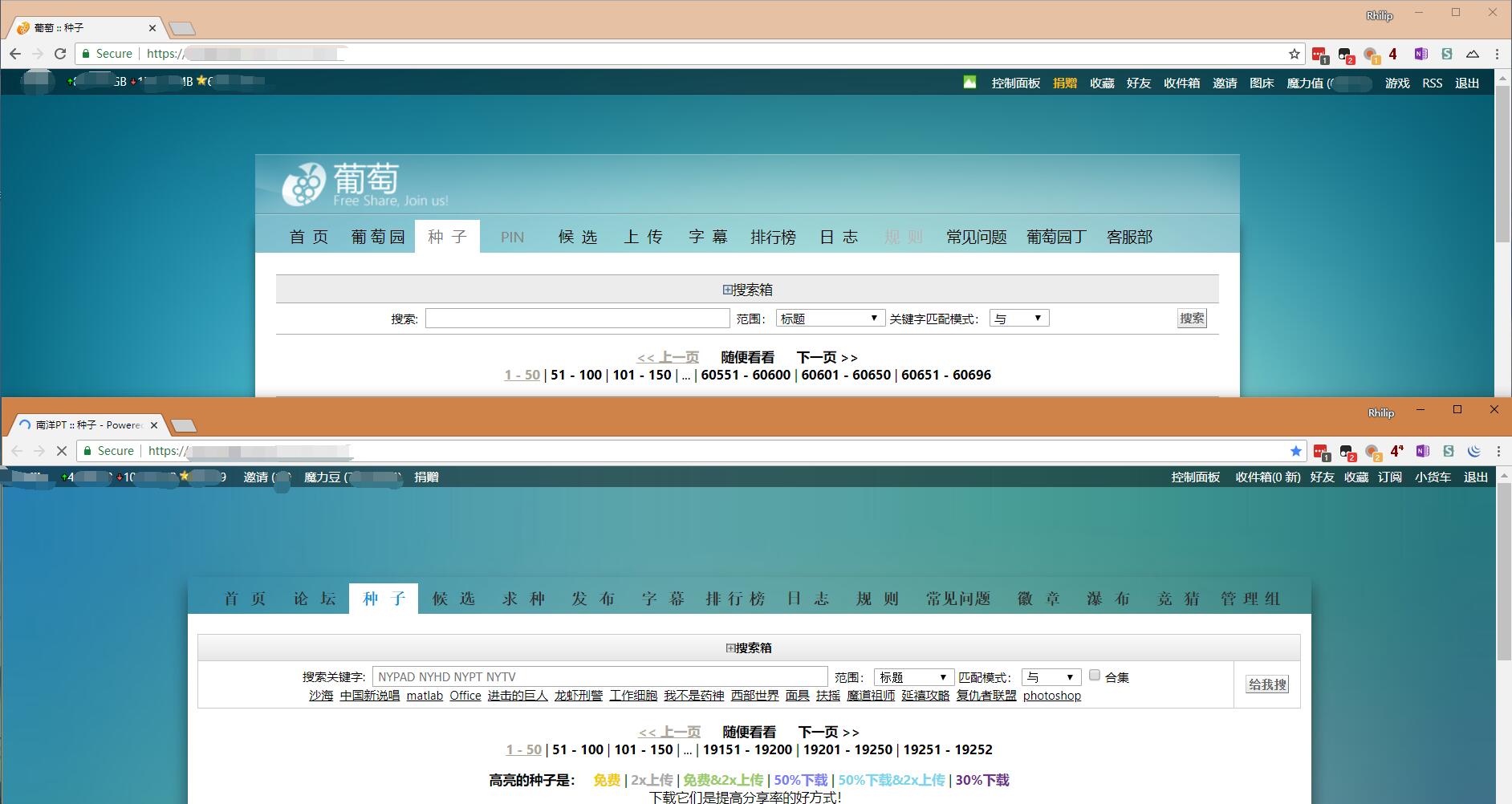The width and height of the screenshot is (1512, 804).
Task: Click 随便看看 in 南洋PT window
Action: click(x=750, y=732)
